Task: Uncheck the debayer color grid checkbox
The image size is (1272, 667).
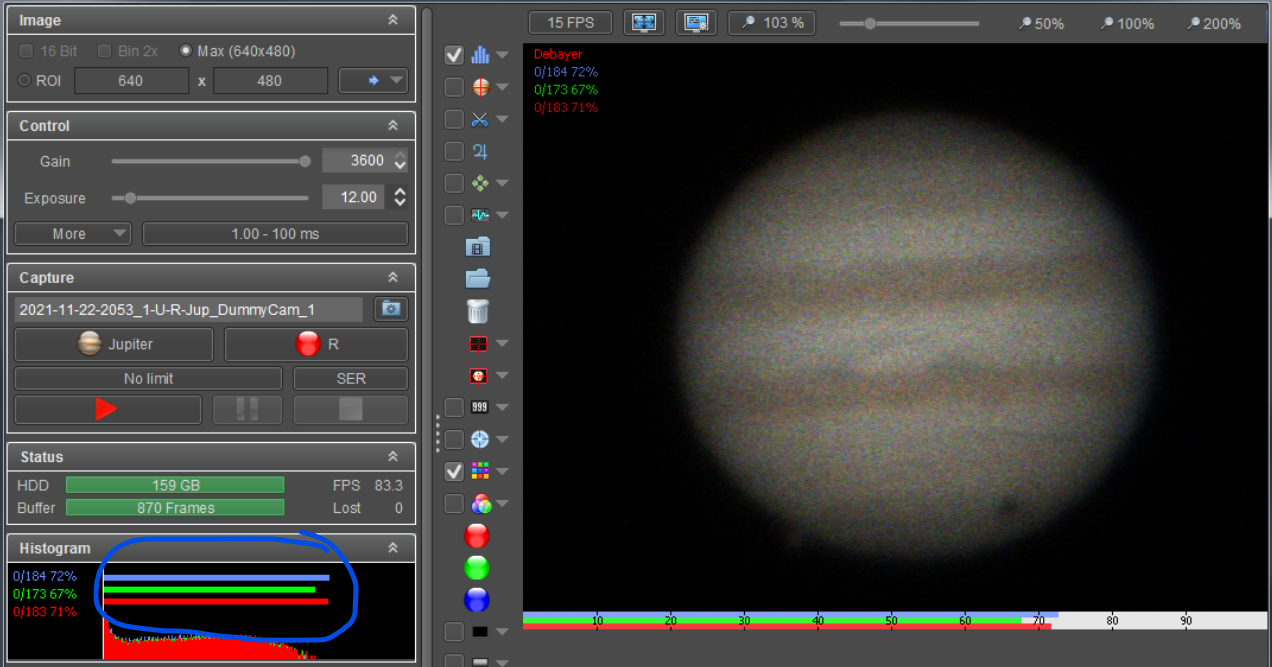Action: pyautogui.click(x=454, y=471)
